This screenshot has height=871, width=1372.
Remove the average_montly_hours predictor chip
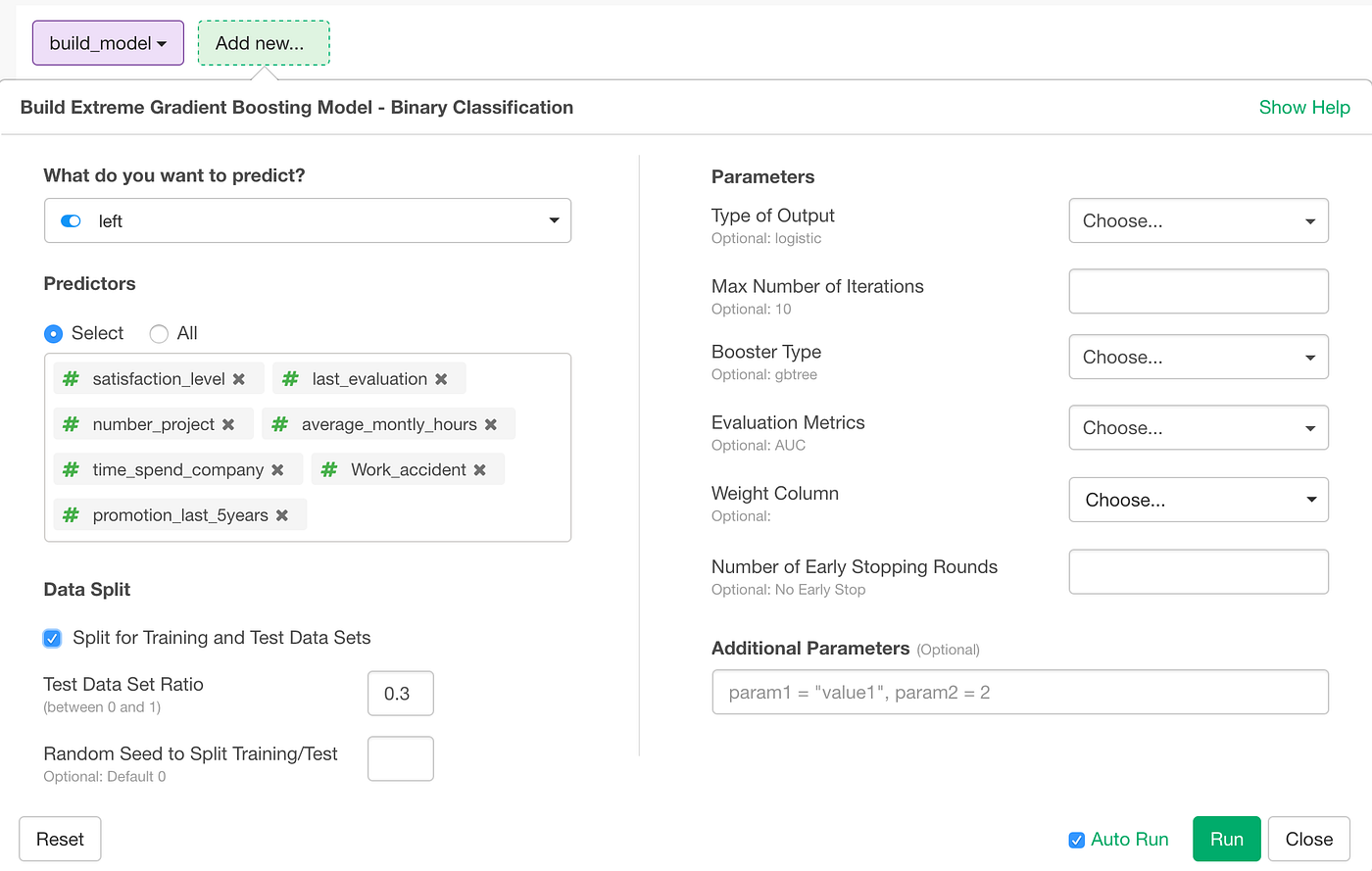(x=490, y=423)
